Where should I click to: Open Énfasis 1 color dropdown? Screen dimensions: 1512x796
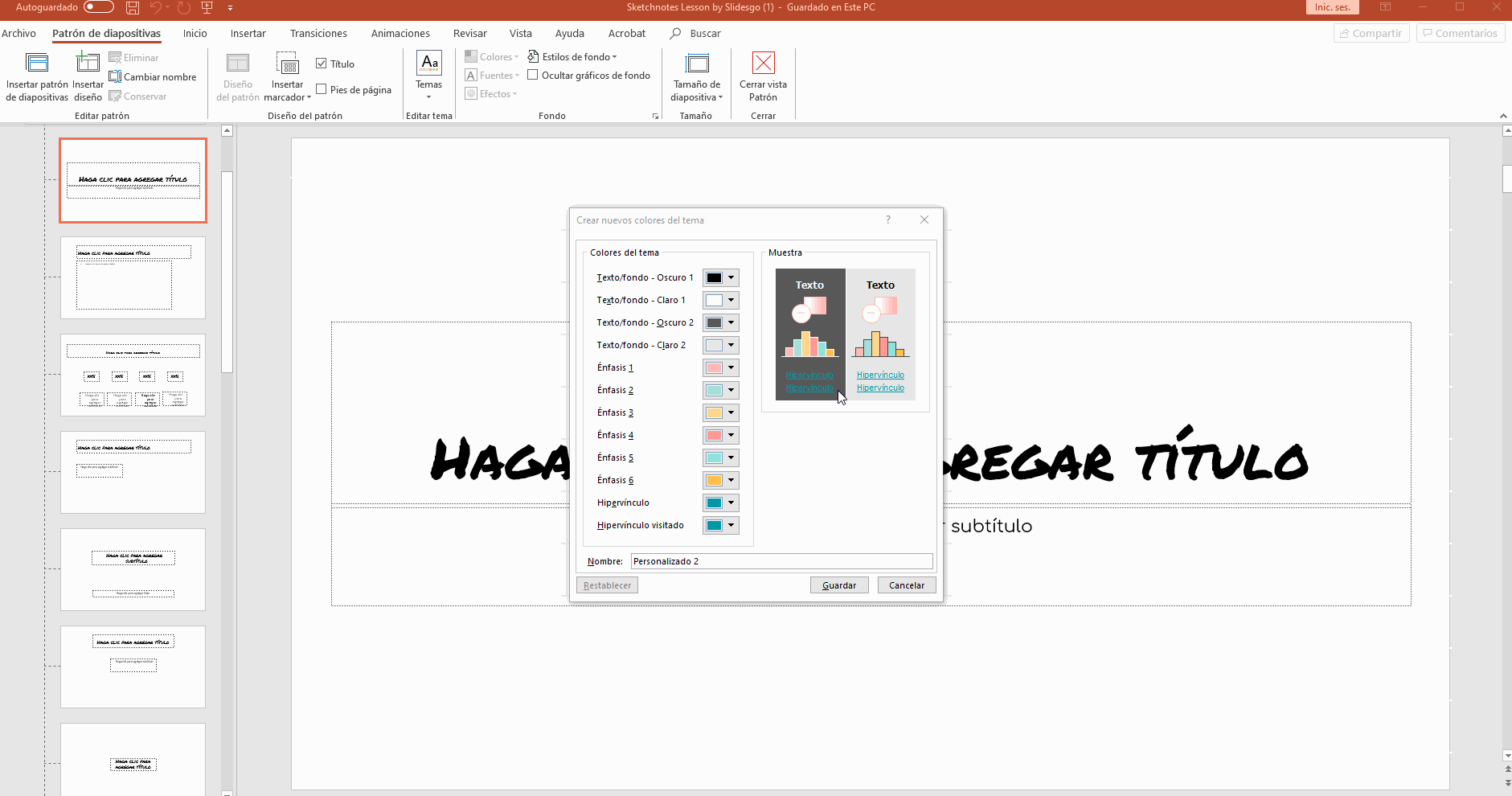tap(721, 367)
